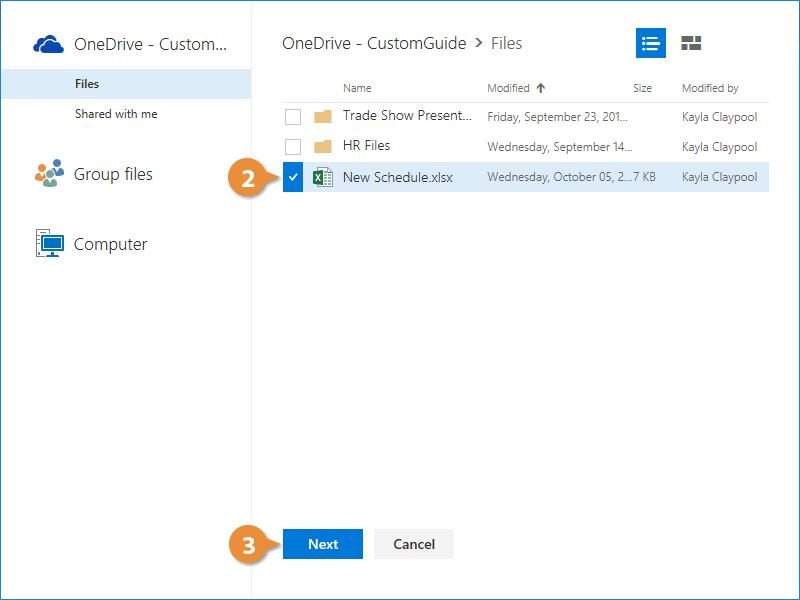This screenshot has height=600, width=800.
Task: Click the HR Files folder icon
Action: [323, 146]
